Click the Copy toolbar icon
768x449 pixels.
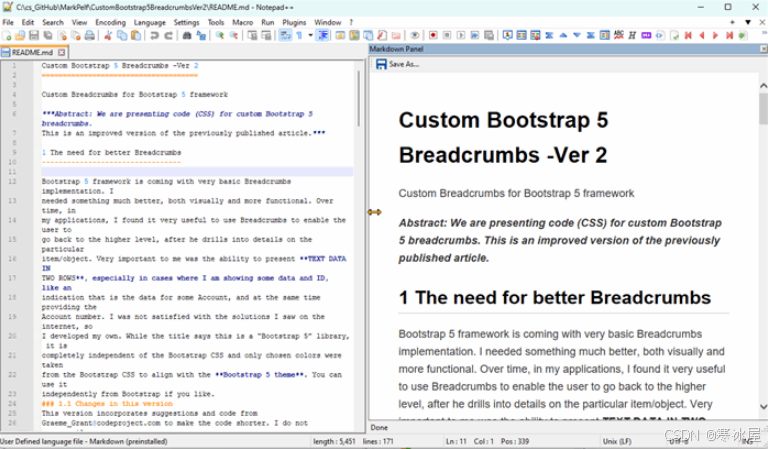pos(122,35)
